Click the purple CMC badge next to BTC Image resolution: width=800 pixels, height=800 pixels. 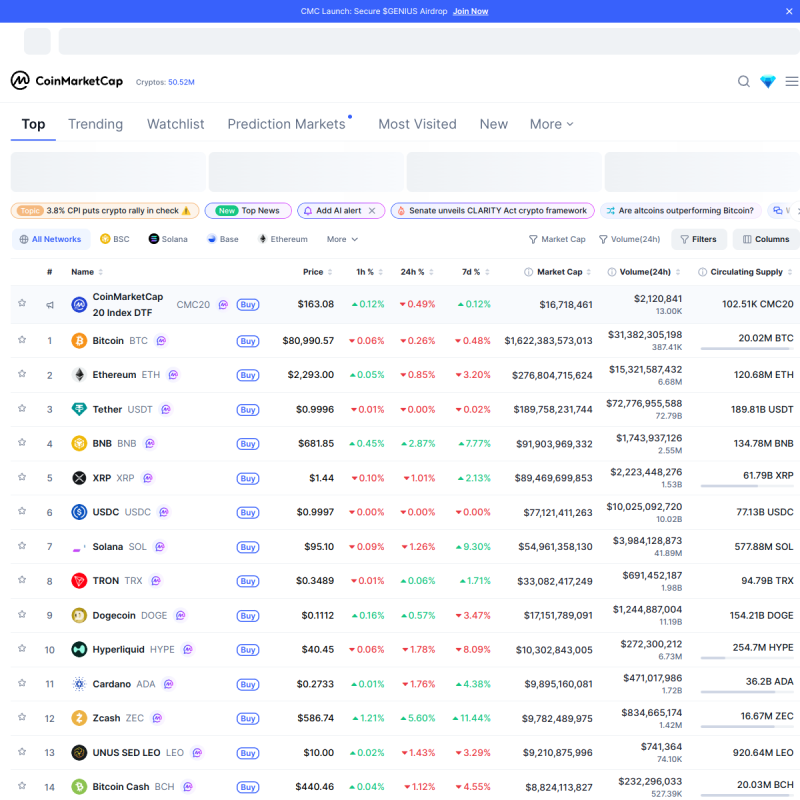pos(161,341)
